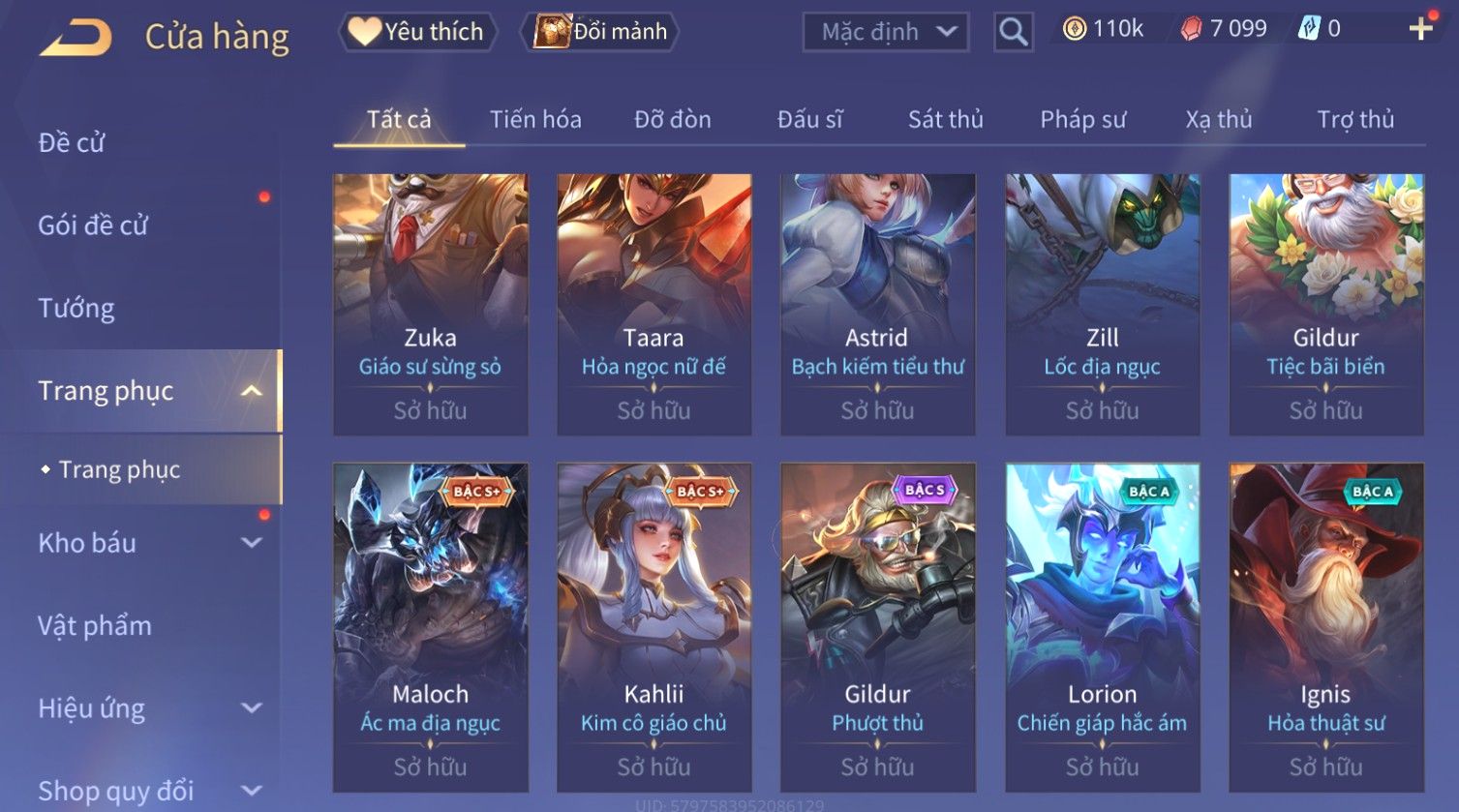This screenshot has width=1459, height=812.
Task: Switch to the Tiến hóa tab
Action: tap(535, 119)
